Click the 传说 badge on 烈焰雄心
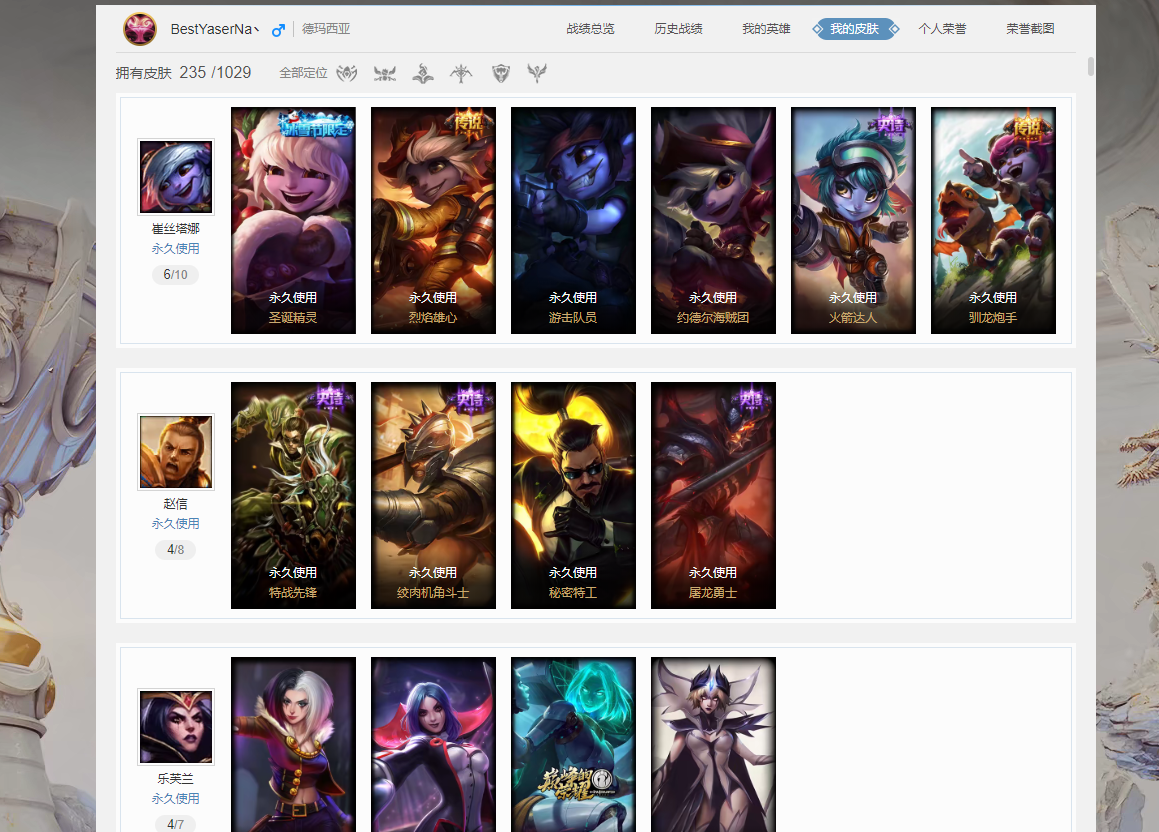The width and height of the screenshot is (1159, 832). (470, 122)
